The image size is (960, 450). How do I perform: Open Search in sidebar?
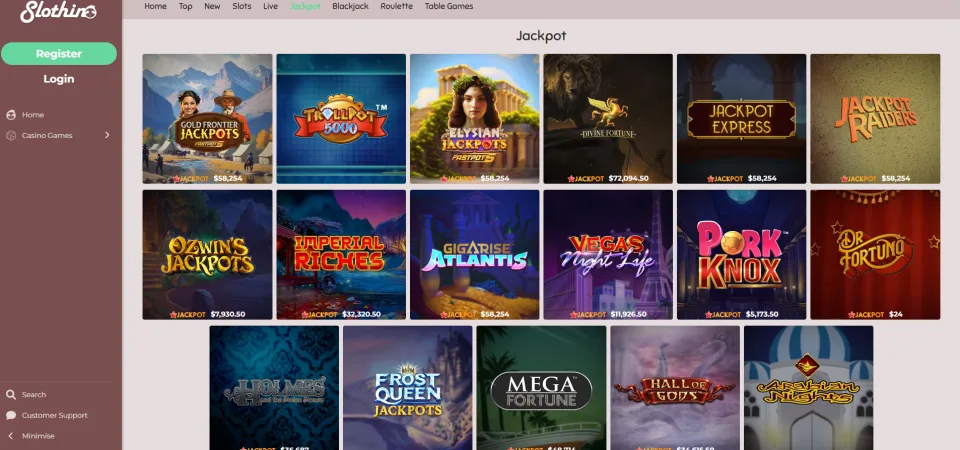pyautogui.click(x=34, y=395)
